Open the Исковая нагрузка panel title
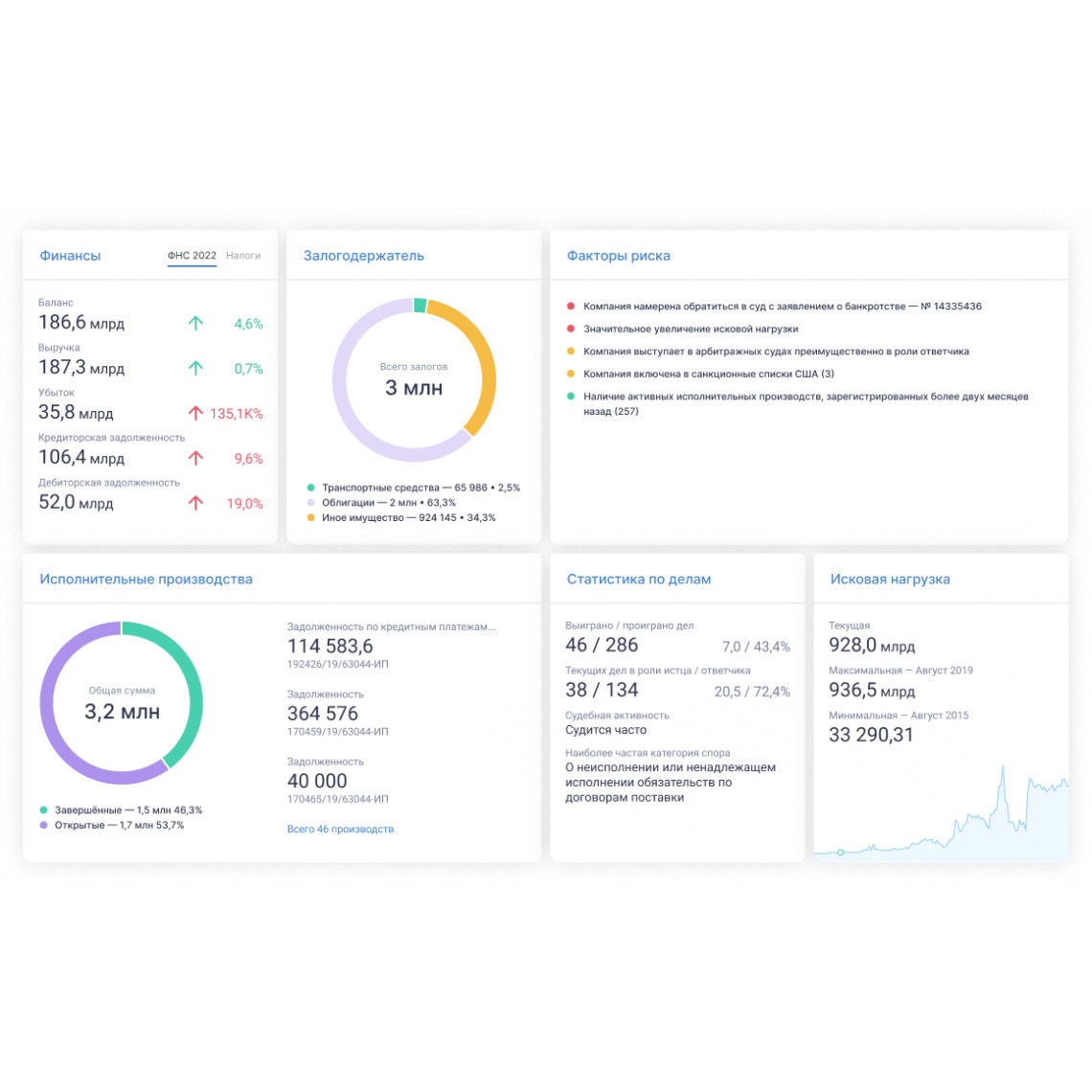The height and width of the screenshot is (1092, 1092). point(890,579)
